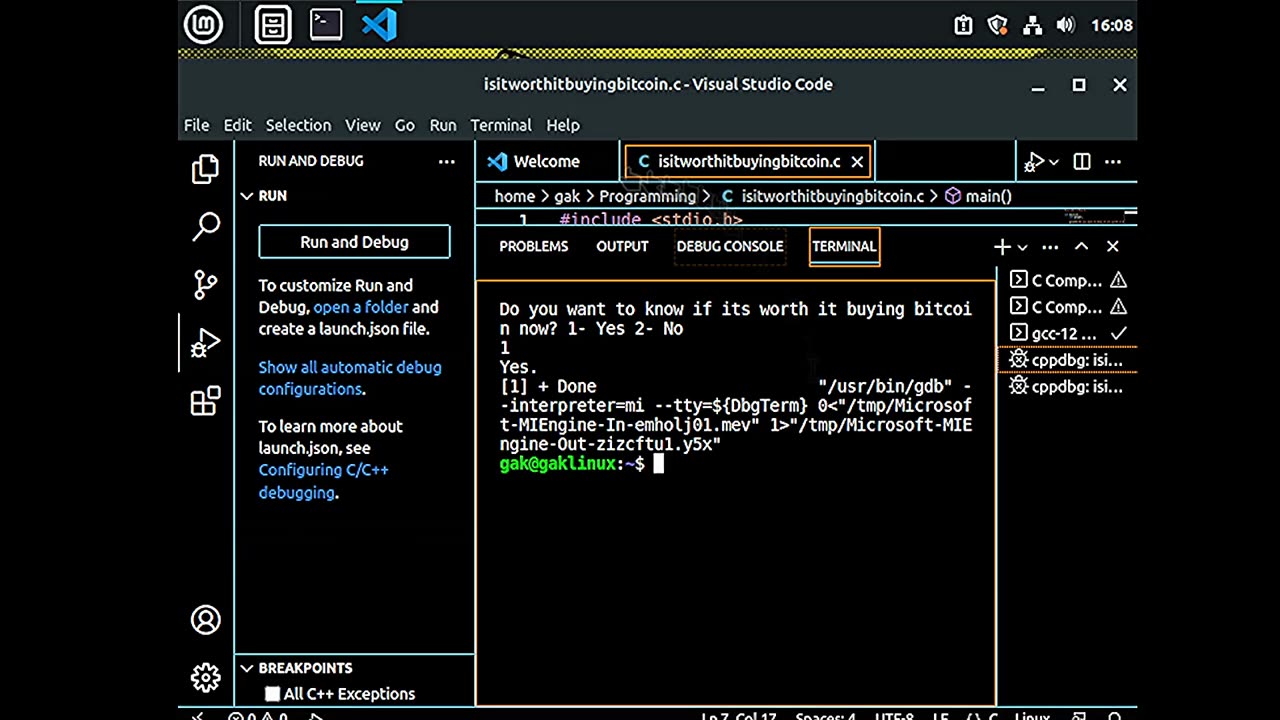Open the Help menu
This screenshot has height=720, width=1280.
(563, 125)
